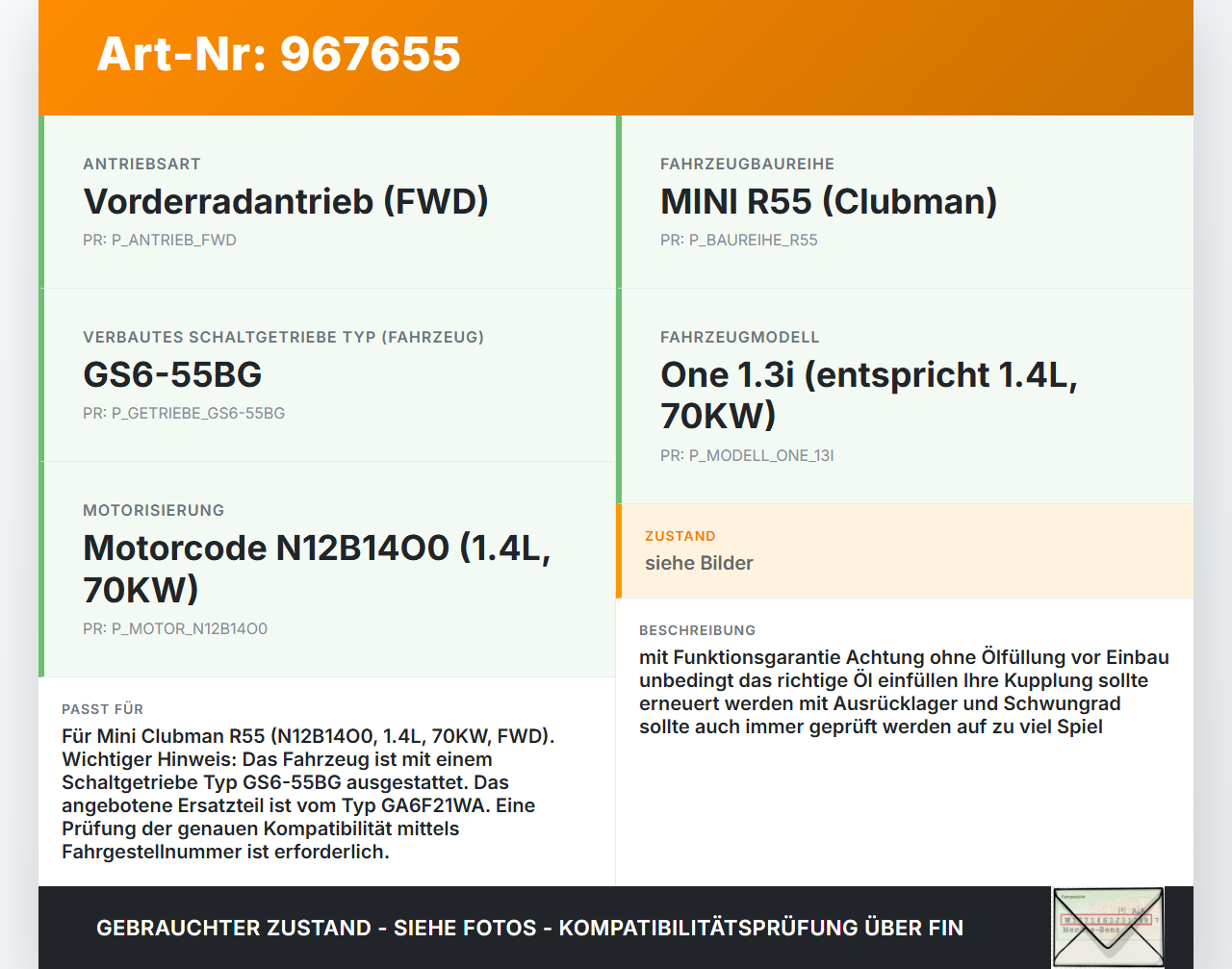Click the Motorcode N12B14O0 value
Viewport: 1232px width, 969px height.
click(317, 568)
